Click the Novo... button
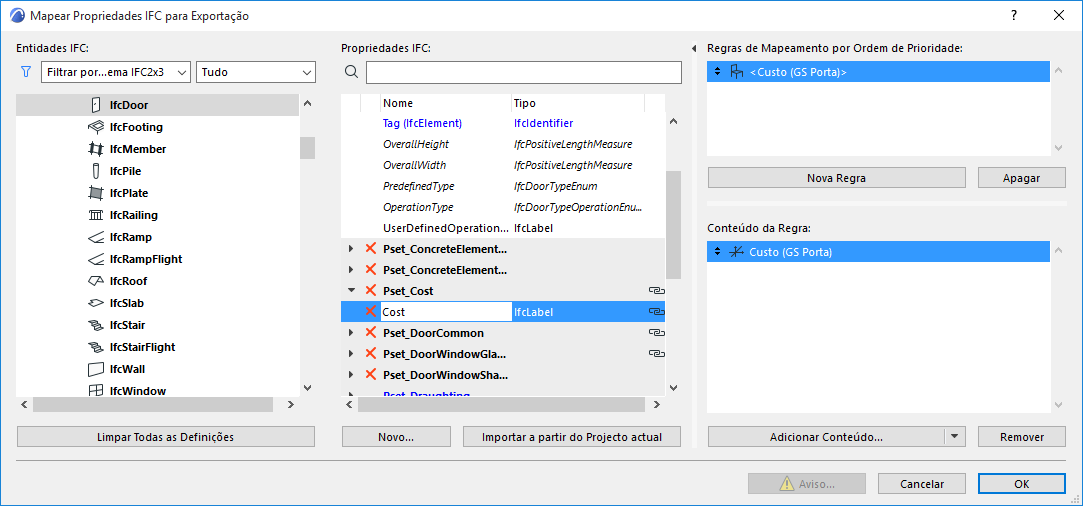Screen dimensions: 1083x506 pyautogui.click(x=396, y=436)
